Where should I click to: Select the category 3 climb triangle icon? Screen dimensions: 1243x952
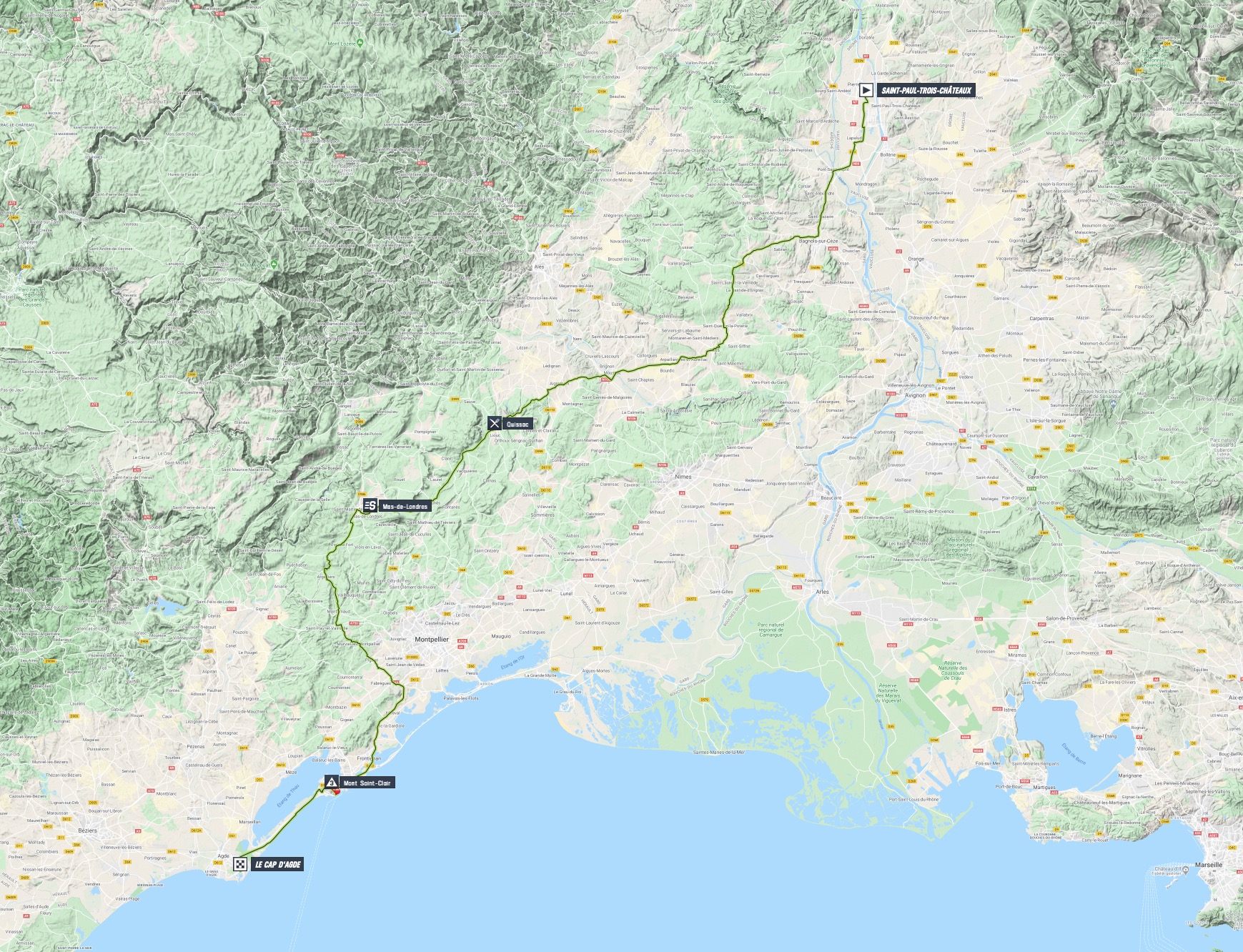tap(332, 783)
